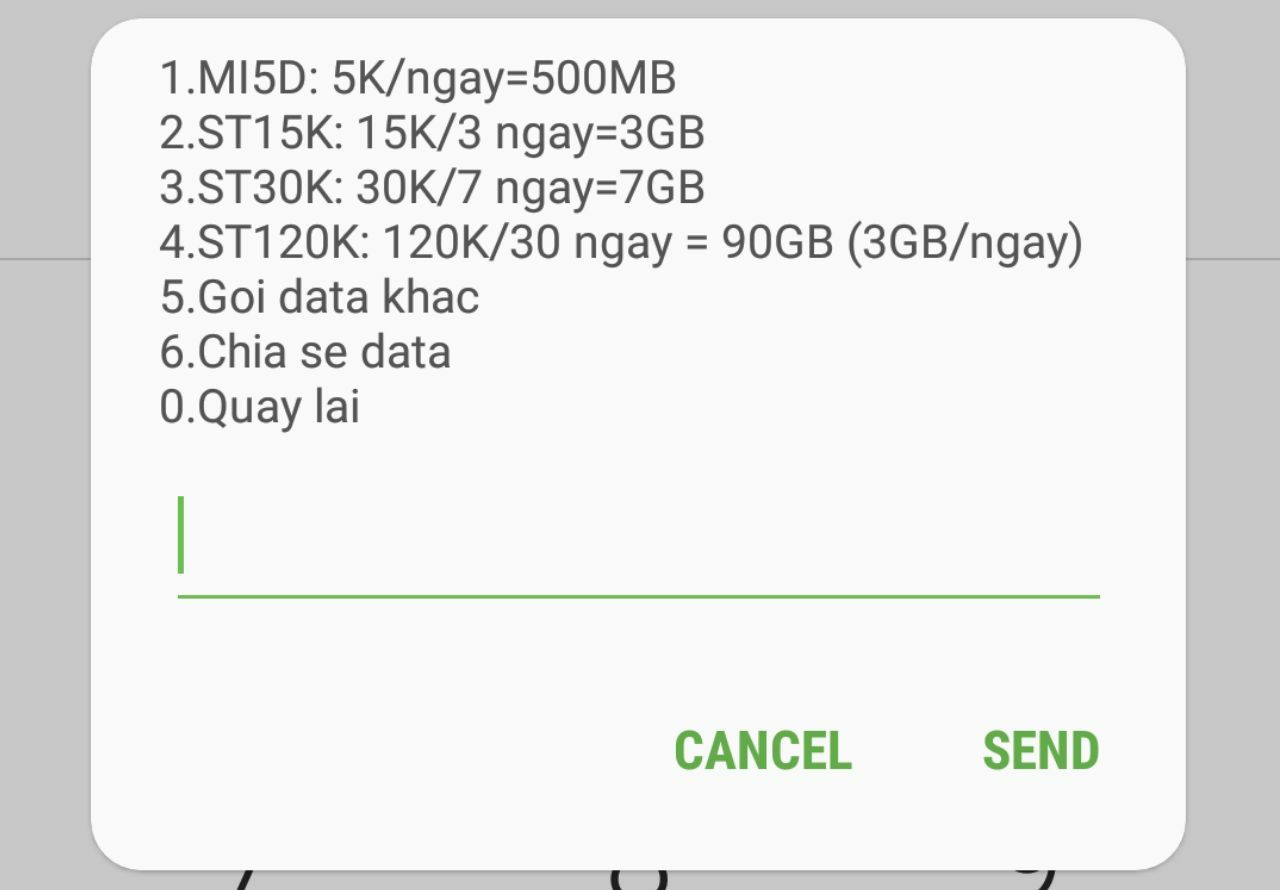
Task: Click the '3GB' text in ST15K line
Action: pyautogui.click(x=663, y=133)
